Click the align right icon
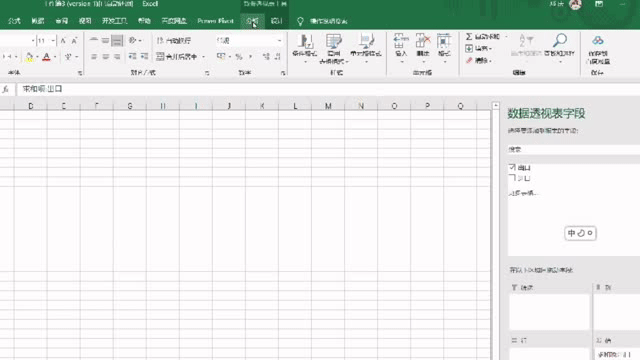The width and height of the screenshot is (640, 360). coord(117,56)
